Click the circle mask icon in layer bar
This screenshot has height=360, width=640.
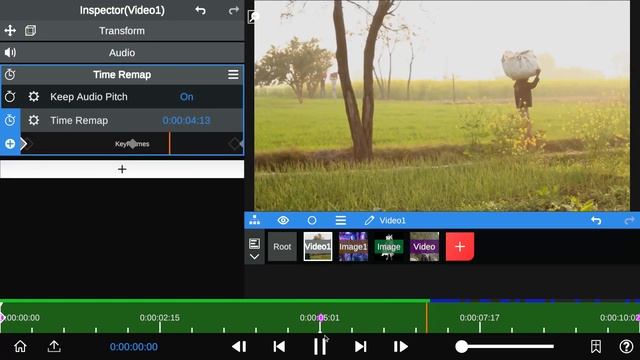pos(312,220)
